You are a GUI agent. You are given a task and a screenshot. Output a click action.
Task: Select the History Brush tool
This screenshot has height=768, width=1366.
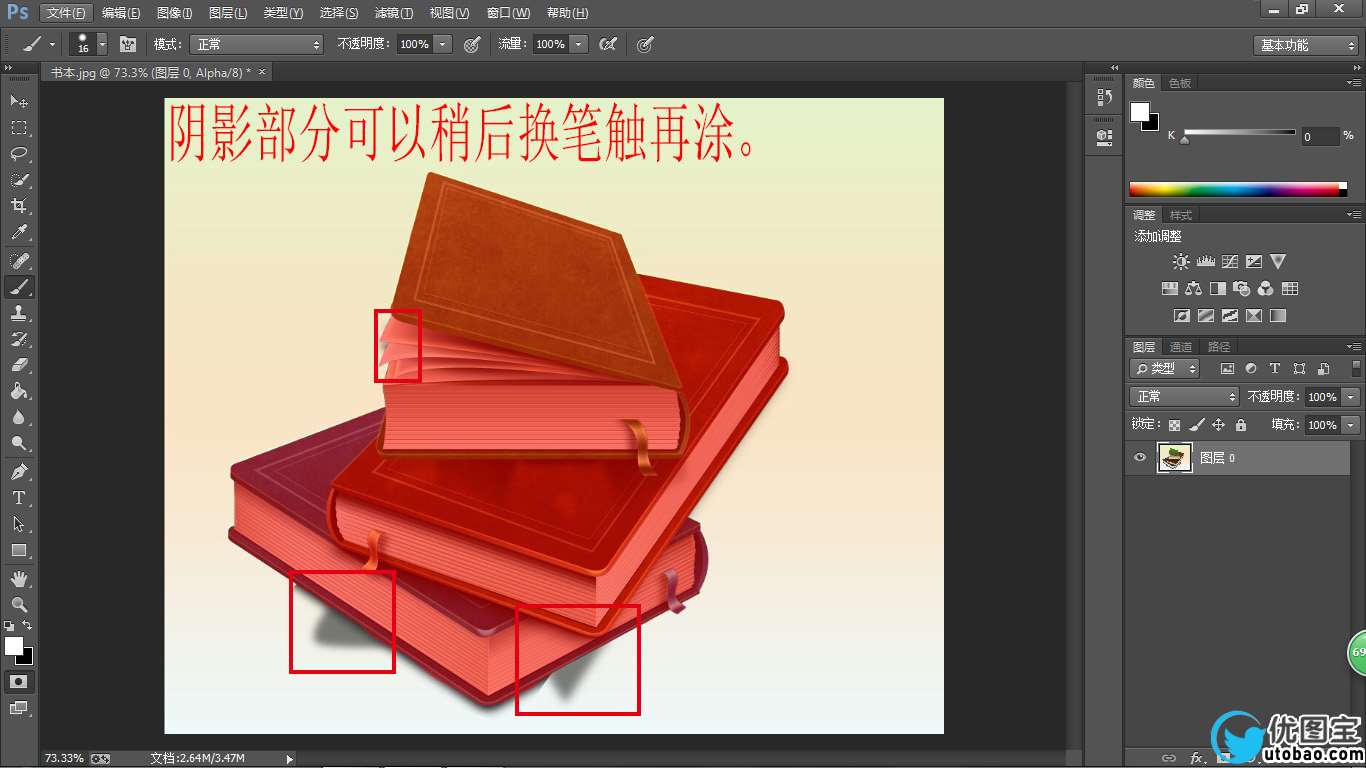click(x=19, y=339)
